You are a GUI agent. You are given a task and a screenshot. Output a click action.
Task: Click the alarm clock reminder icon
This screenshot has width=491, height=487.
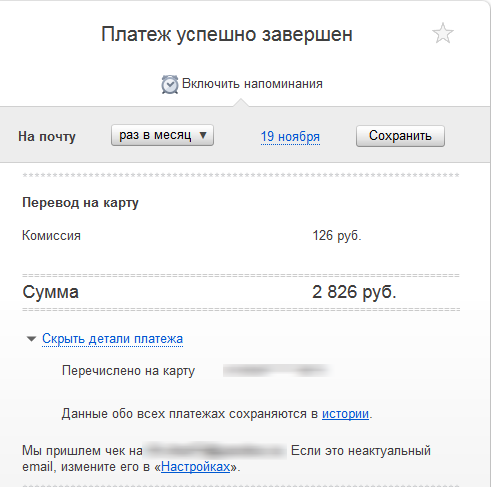click(170, 84)
